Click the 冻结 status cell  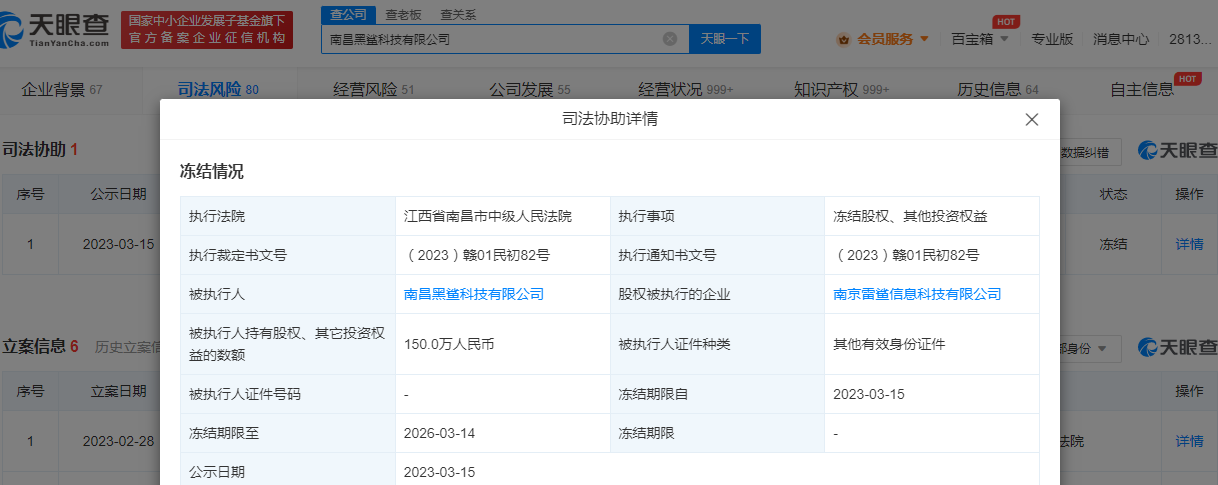pyautogui.click(x=1113, y=243)
